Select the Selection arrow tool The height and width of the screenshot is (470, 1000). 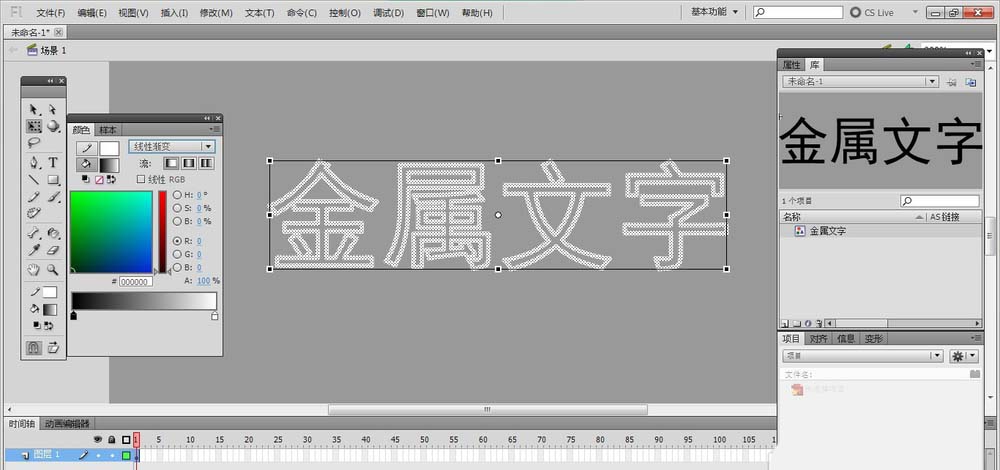point(34,110)
